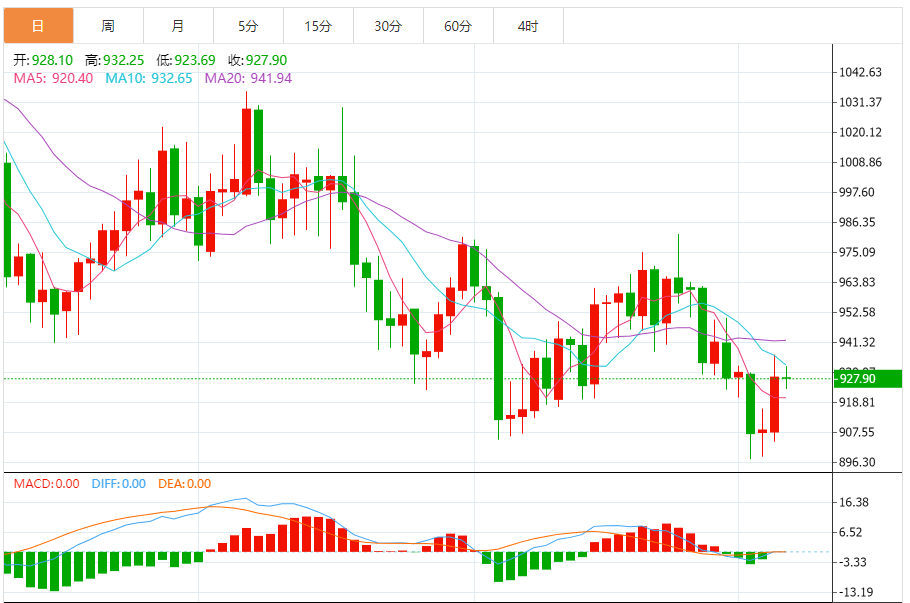Click the 997.60 price axis label
This screenshot has height=603, width=910.
pos(857,193)
